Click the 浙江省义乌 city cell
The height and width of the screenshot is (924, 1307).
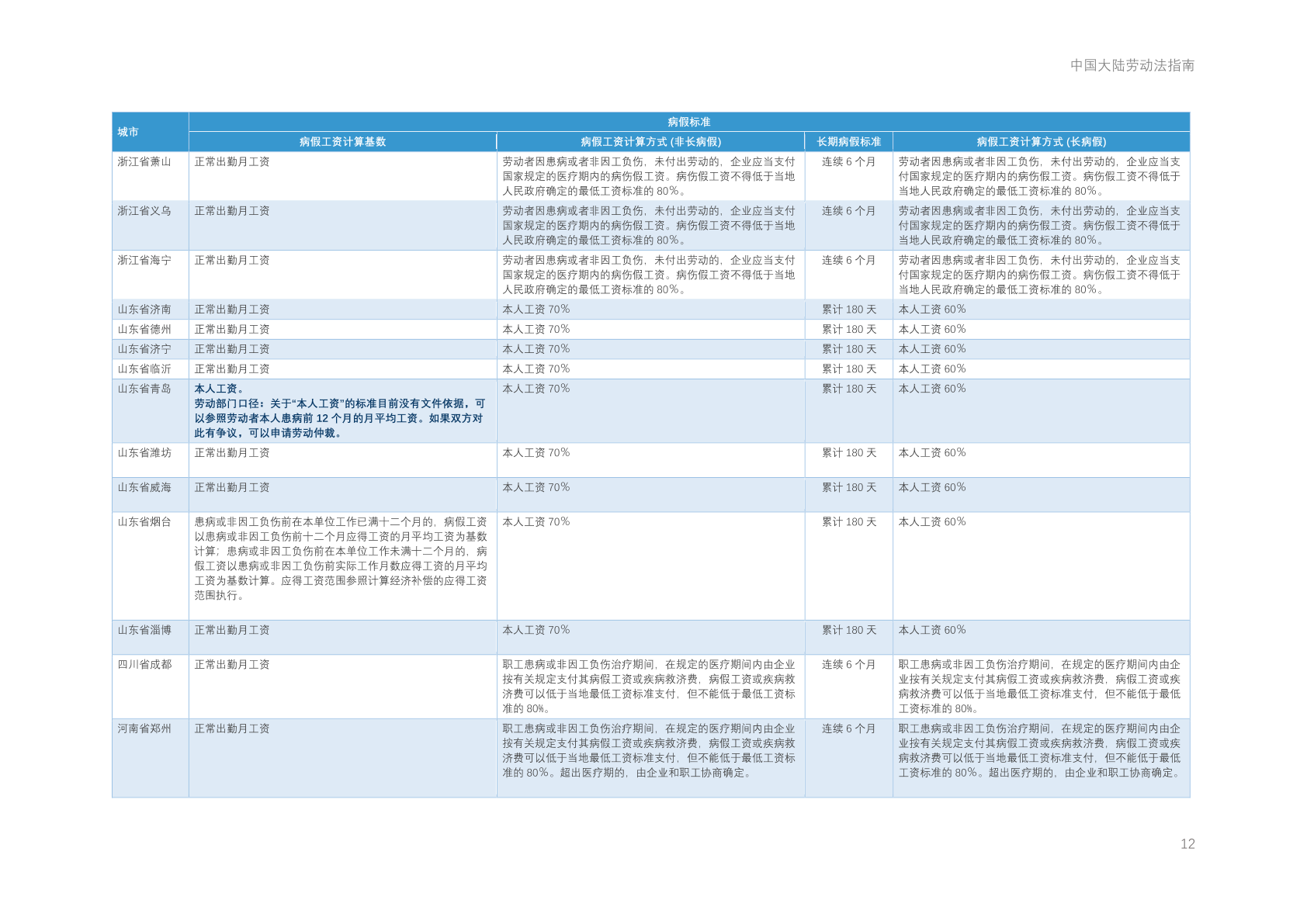click(144, 211)
